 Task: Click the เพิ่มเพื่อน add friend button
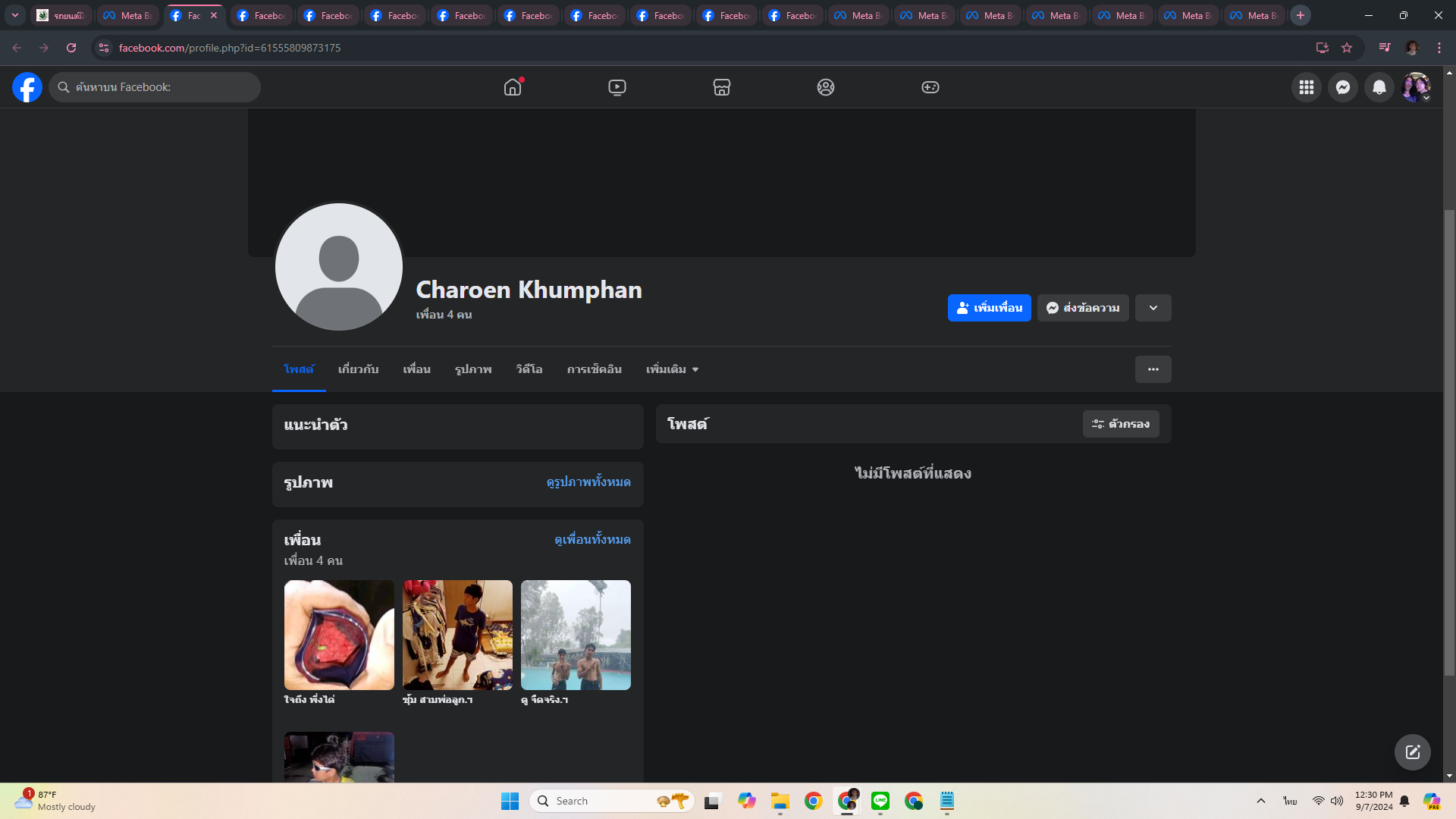click(x=989, y=308)
